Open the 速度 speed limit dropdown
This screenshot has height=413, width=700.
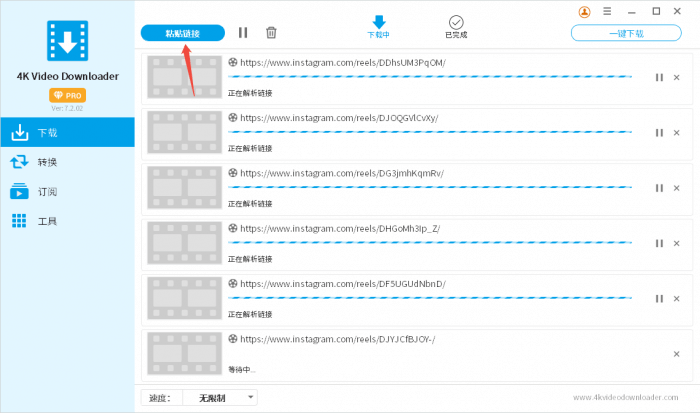(x=220, y=397)
